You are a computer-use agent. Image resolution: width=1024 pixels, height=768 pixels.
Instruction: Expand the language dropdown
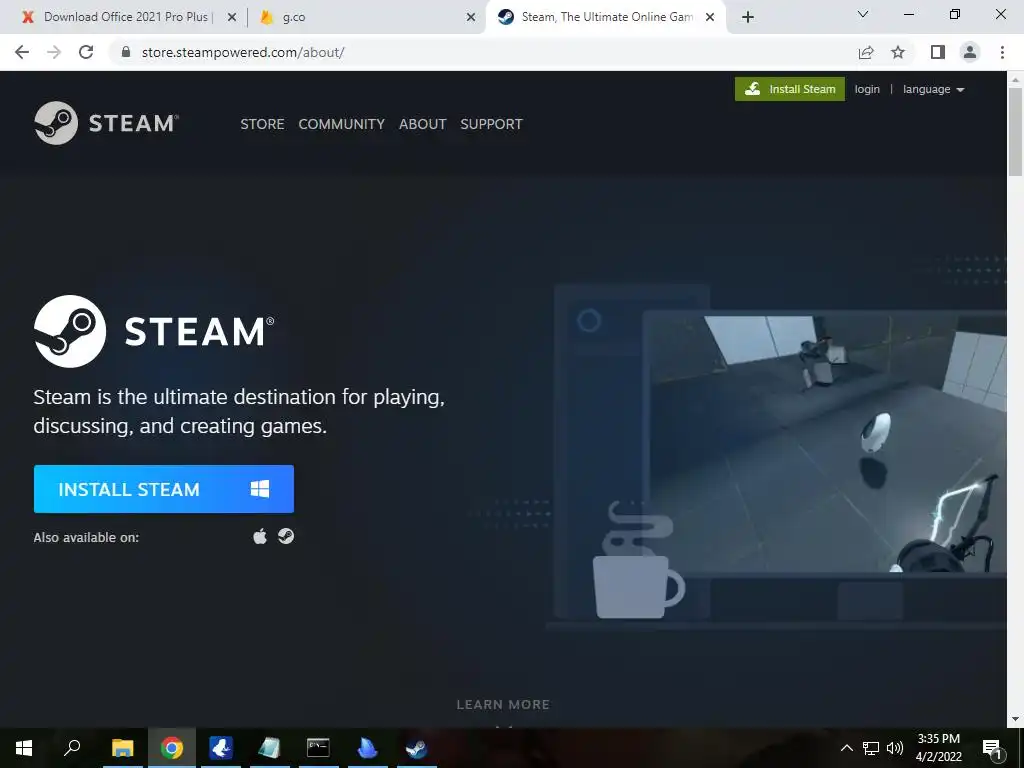(x=933, y=89)
